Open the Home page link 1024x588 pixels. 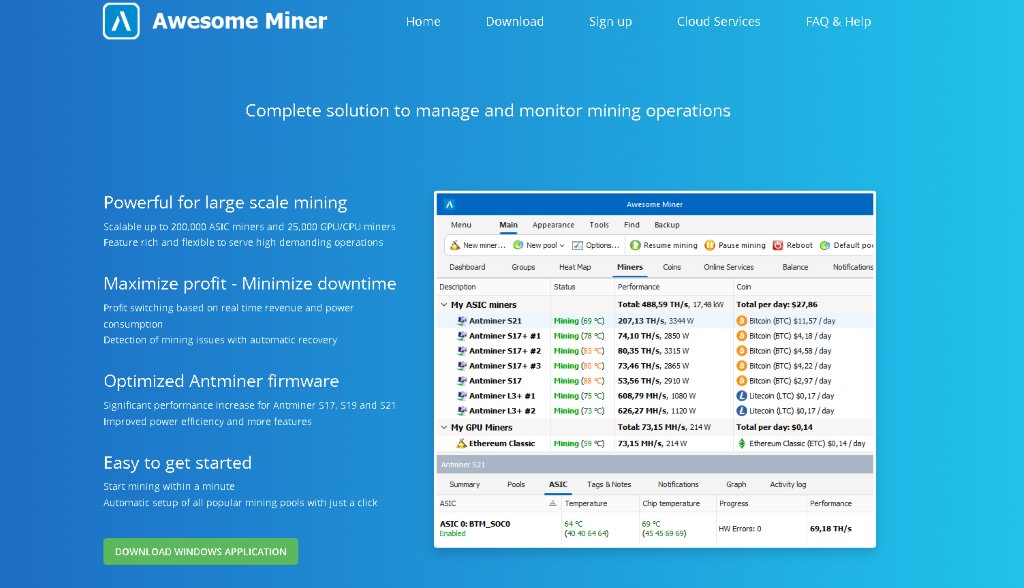click(x=423, y=22)
